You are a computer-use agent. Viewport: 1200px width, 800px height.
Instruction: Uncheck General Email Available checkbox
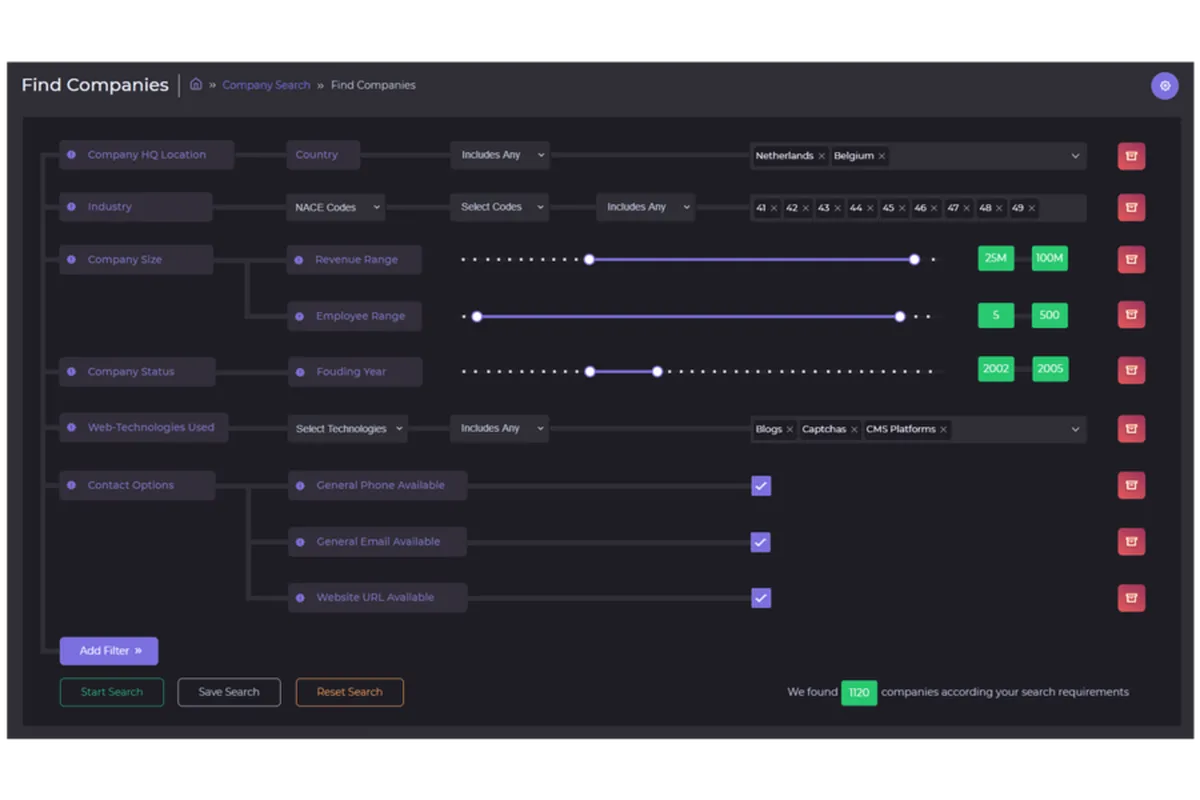click(761, 542)
